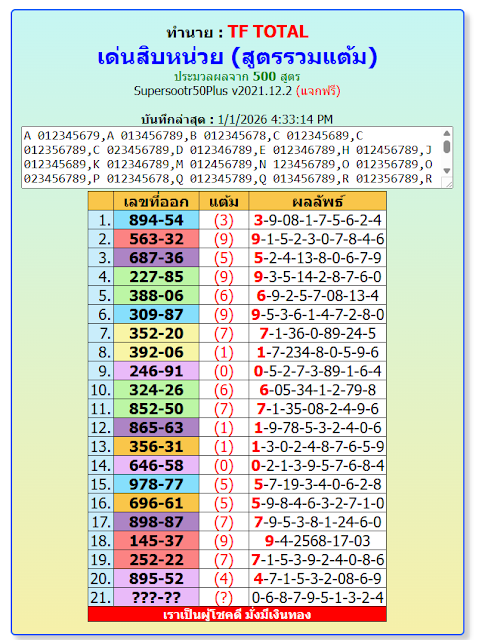Click result 4-7-1-5-3-2-08-6-9
The height and width of the screenshot is (640, 482).
[318, 578]
